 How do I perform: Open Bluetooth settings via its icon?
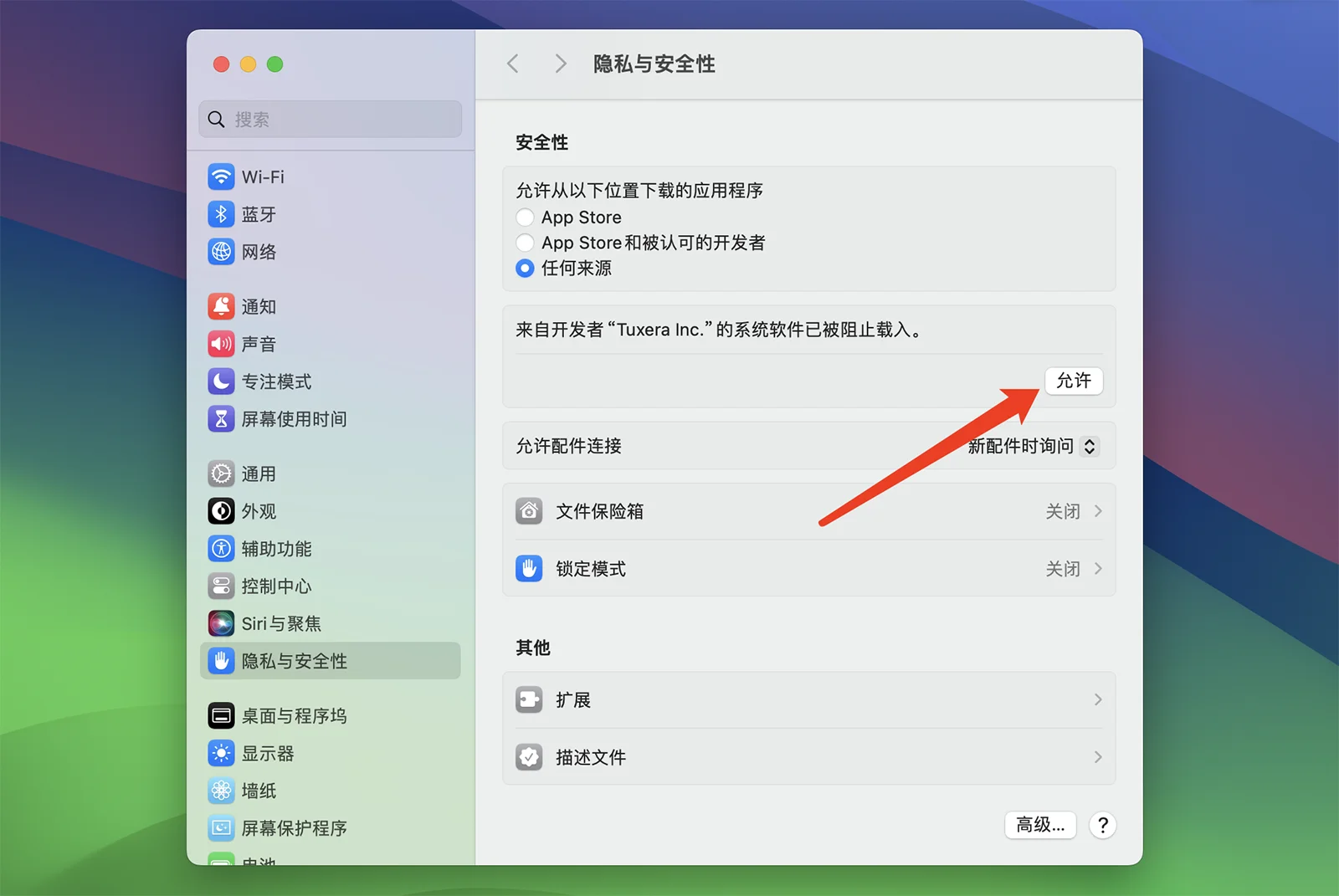point(221,214)
